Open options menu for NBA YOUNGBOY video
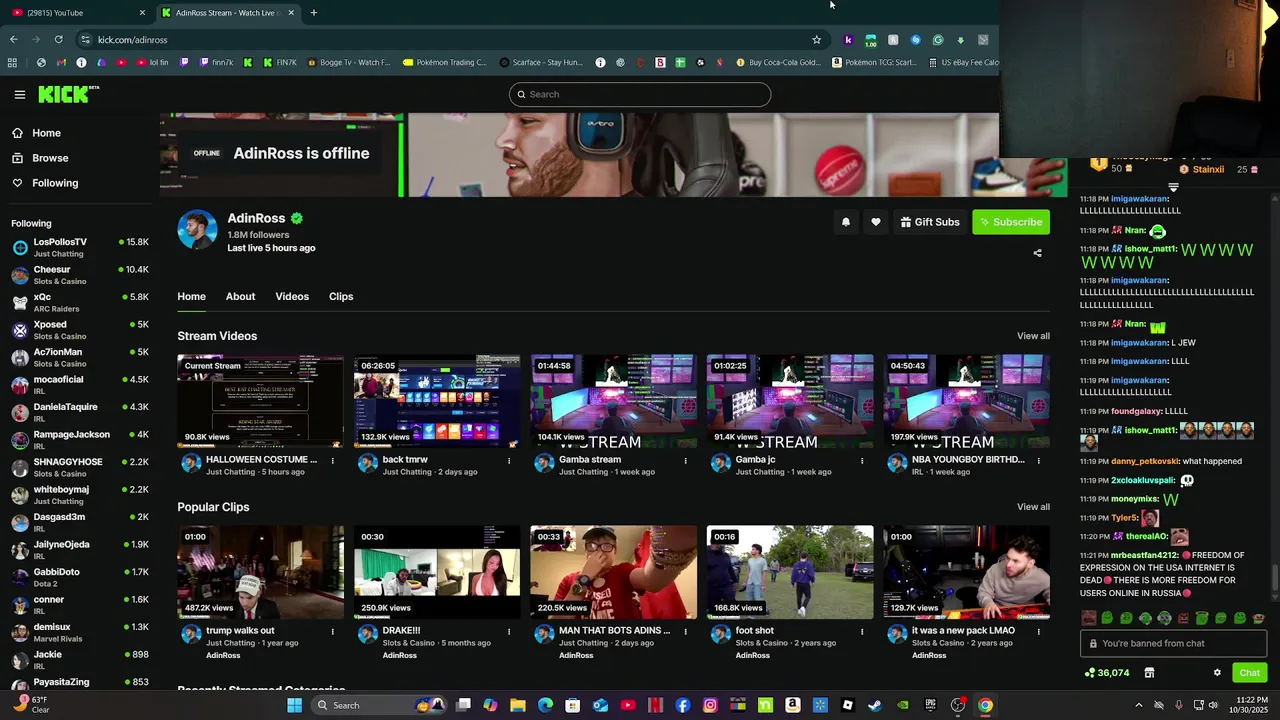 [x=1038, y=461]
